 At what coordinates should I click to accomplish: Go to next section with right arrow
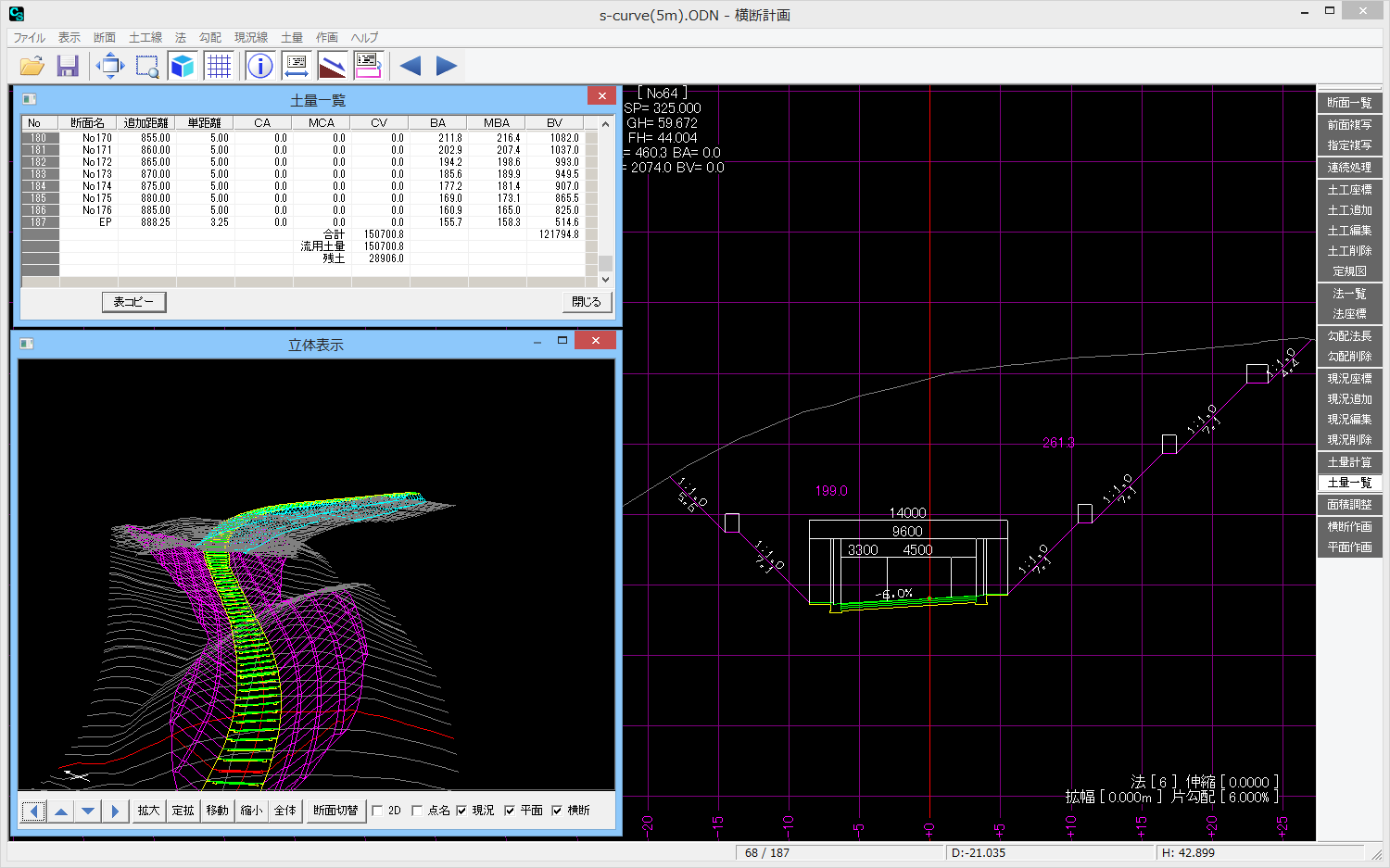447,66
